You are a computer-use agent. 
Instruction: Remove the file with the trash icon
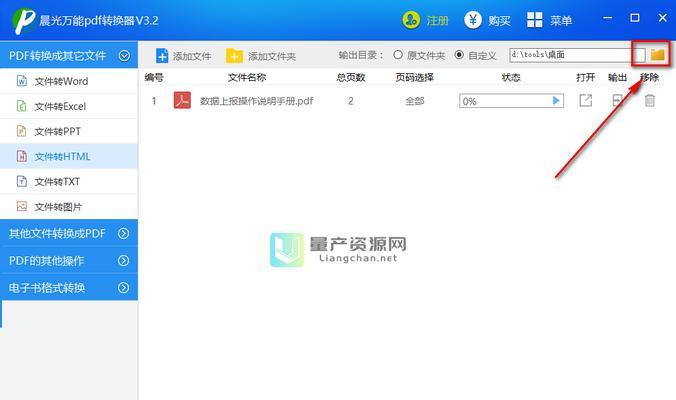tap(650, 100)
